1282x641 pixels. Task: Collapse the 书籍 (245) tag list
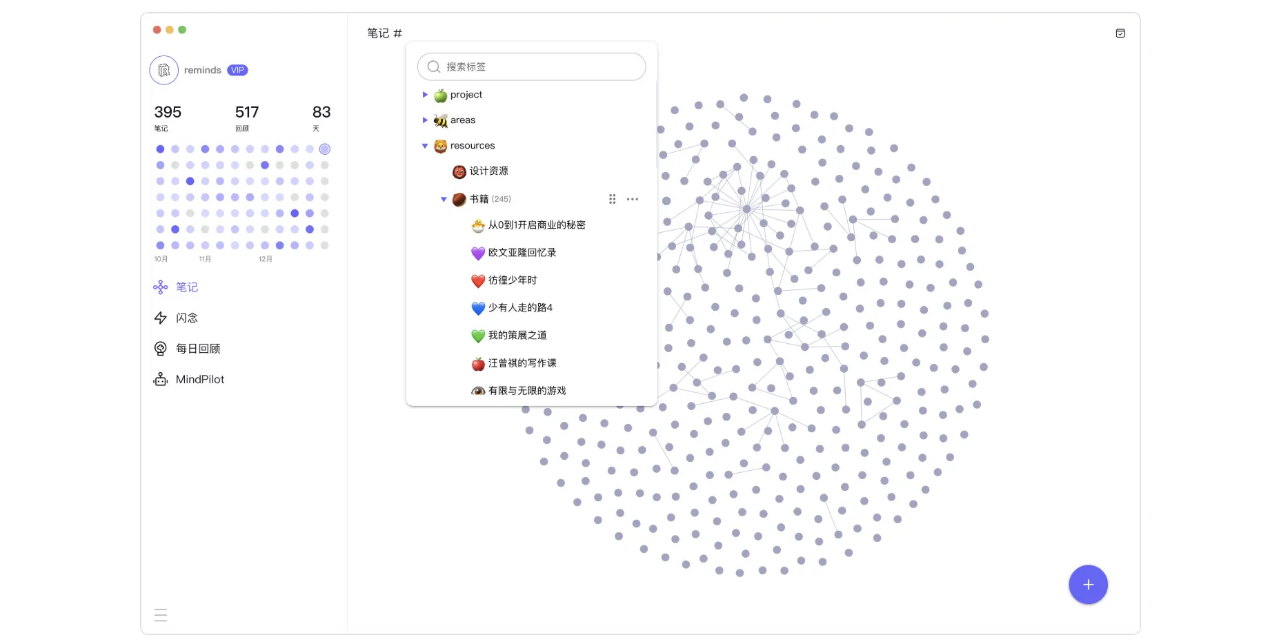point(444,199)
